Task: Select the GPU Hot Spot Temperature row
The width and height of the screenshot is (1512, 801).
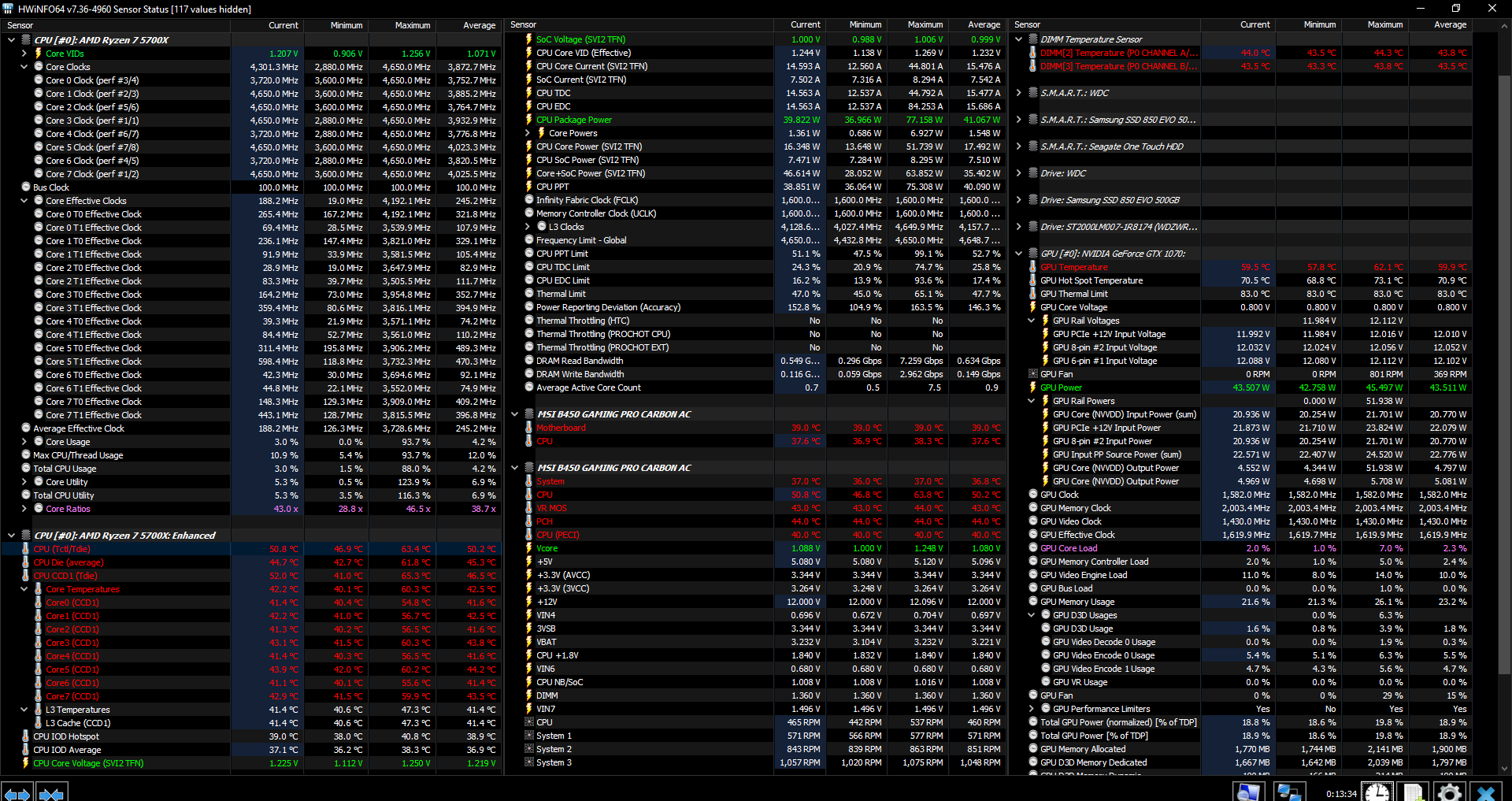Action: [1241, 280]
